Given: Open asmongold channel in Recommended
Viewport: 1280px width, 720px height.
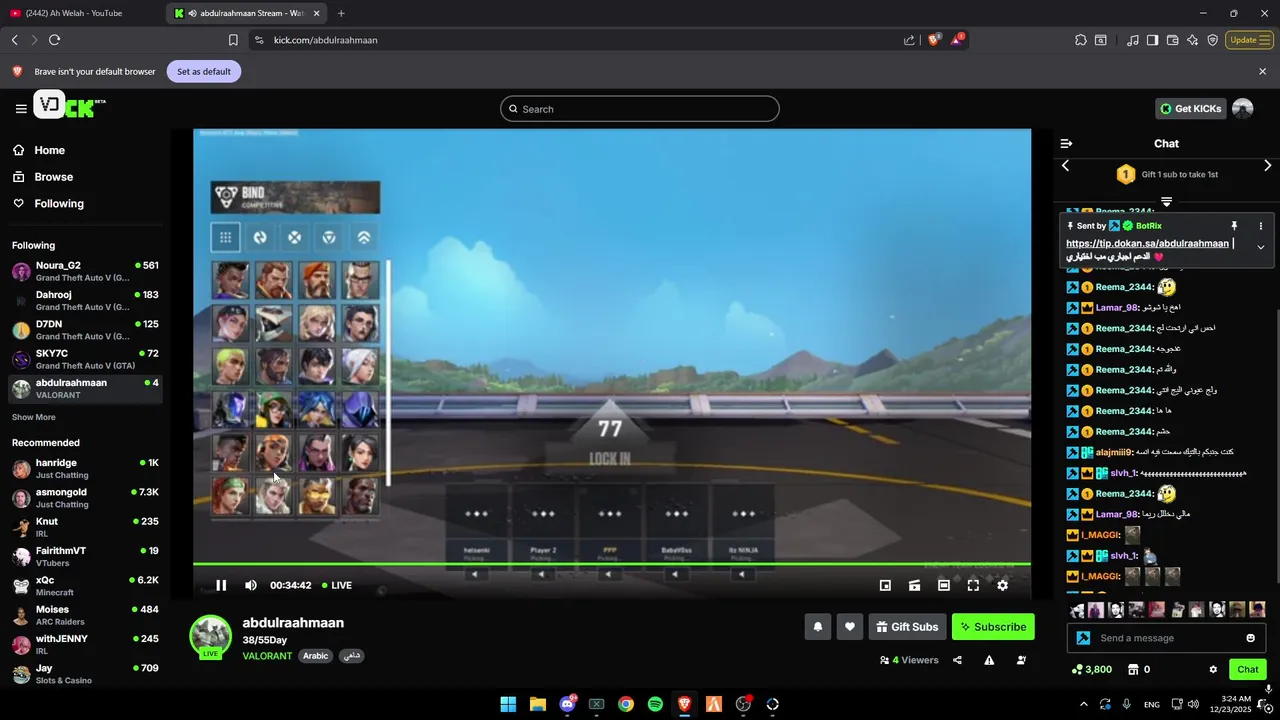Looking at the screenshot, I should click(85, 498).
